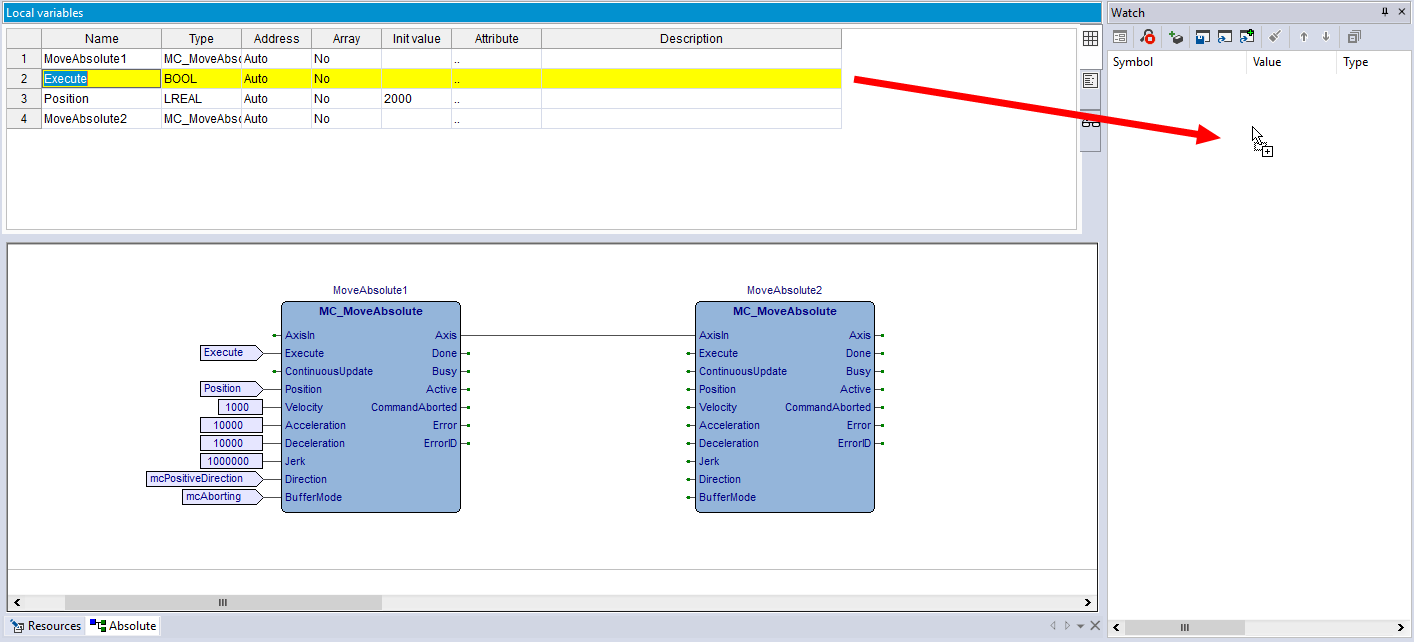Click the stop-forcing red circle icon
The height and width of the screenshot is (642, 1414).
point(1147,37)
